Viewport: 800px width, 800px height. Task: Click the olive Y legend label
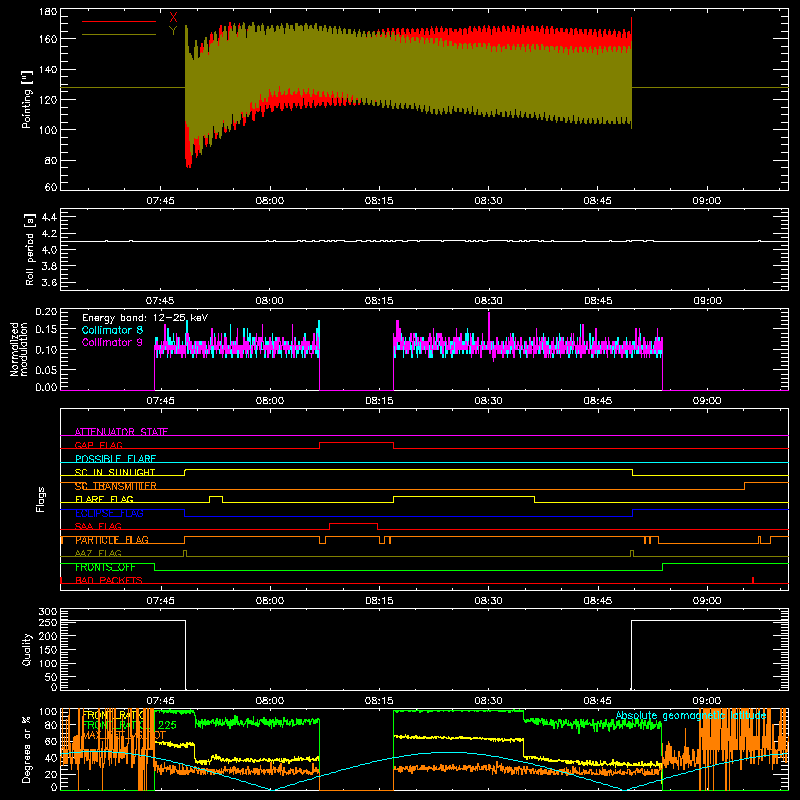pos(173,31)
